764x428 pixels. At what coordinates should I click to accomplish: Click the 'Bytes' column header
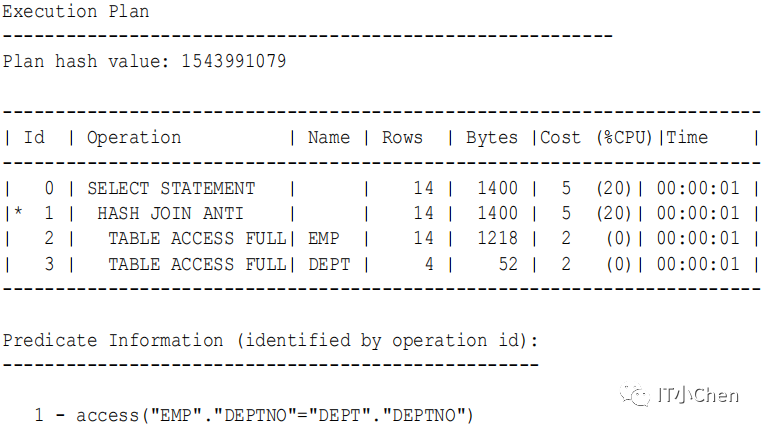click(492, 138)
